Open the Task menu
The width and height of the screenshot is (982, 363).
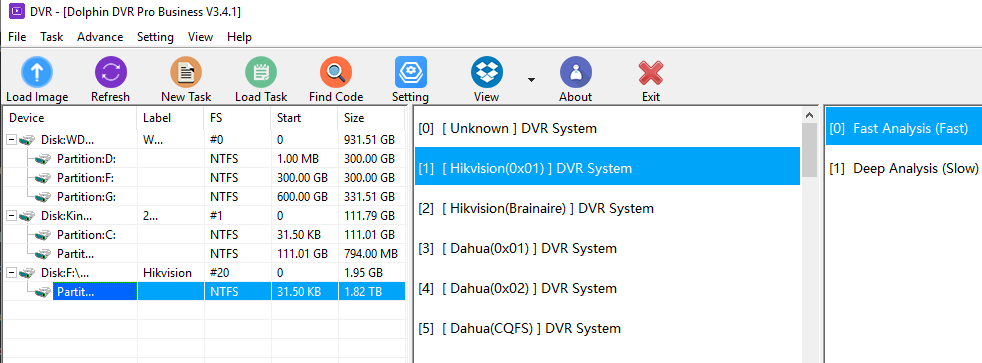pos(51,37)
